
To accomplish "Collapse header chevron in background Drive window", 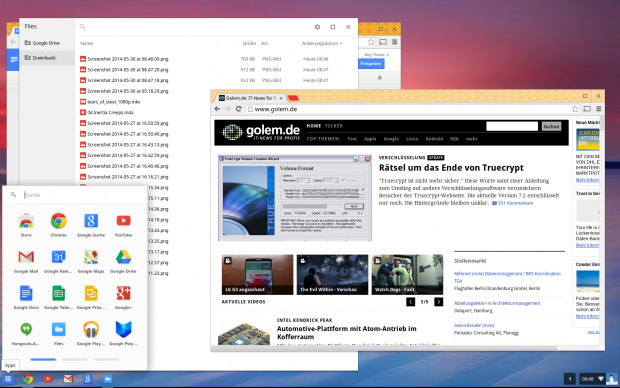I will (380, 78).
